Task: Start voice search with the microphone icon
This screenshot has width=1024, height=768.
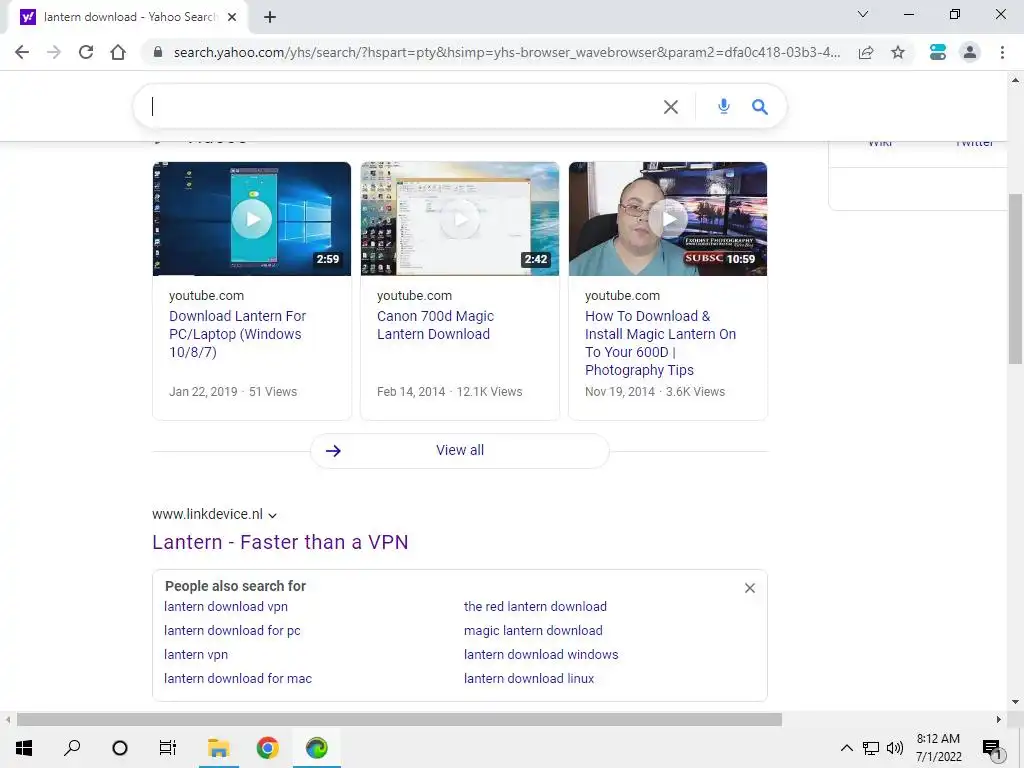Action: [724, 106]
